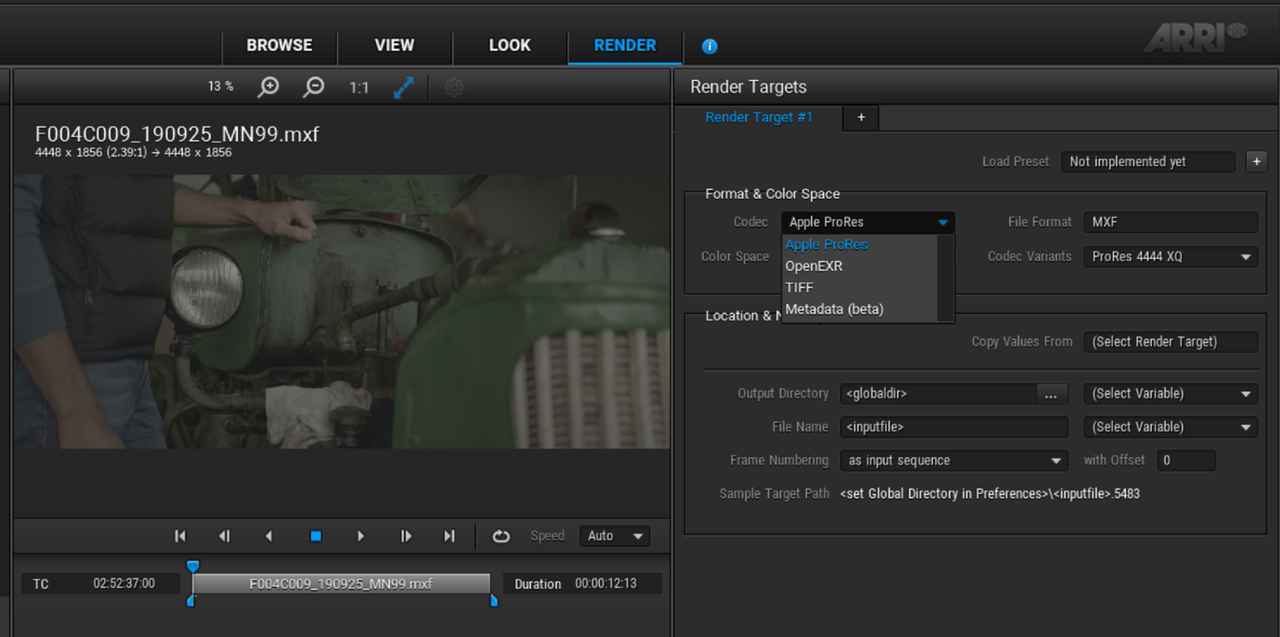Viewport: 1280px width, 637px height.
Task: Open the LOOK tab
Action: [x=510, y=45]
